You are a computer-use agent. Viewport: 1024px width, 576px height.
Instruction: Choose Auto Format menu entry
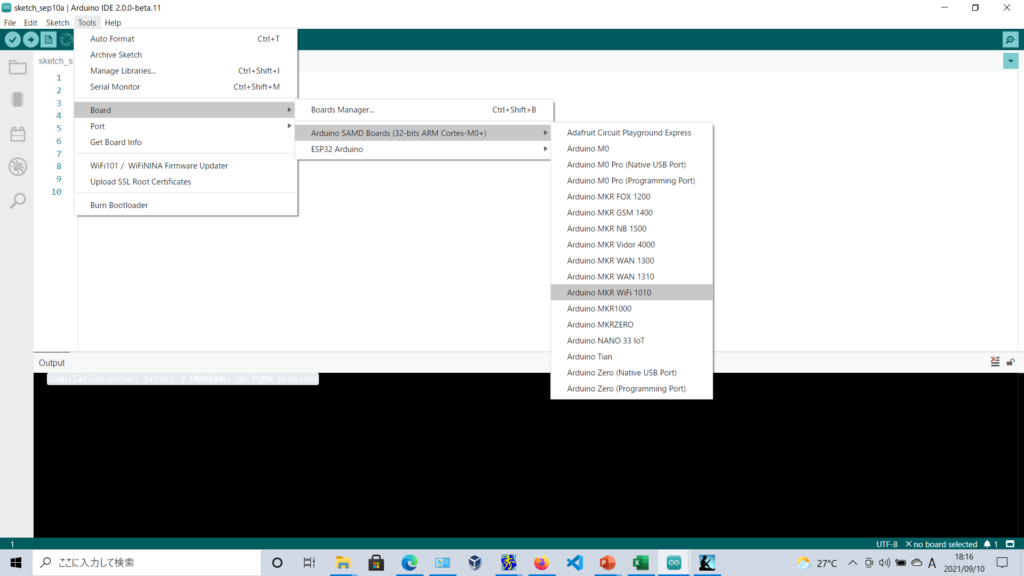tap(185, 39)
